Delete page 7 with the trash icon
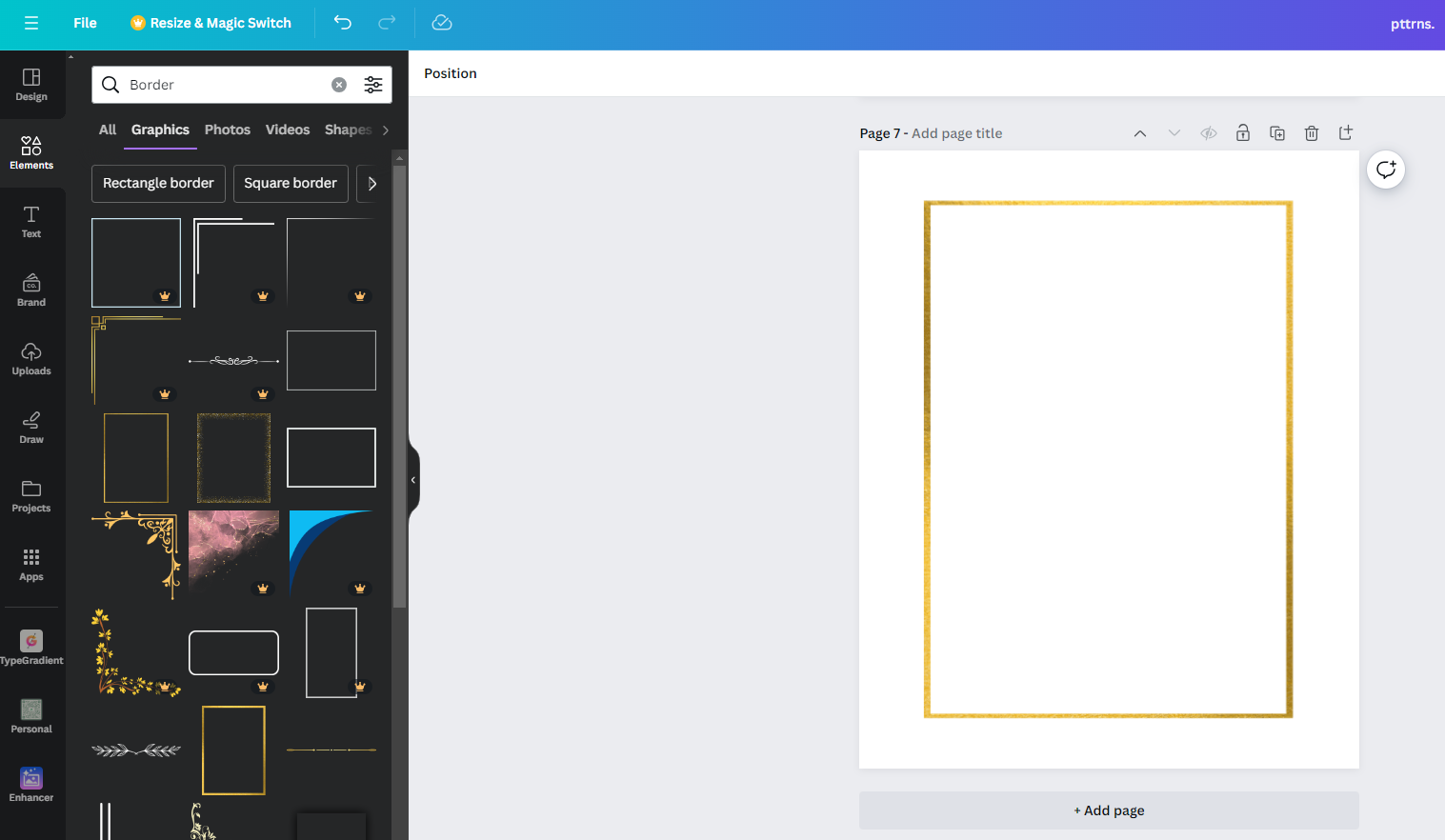 pos(1312,133)
